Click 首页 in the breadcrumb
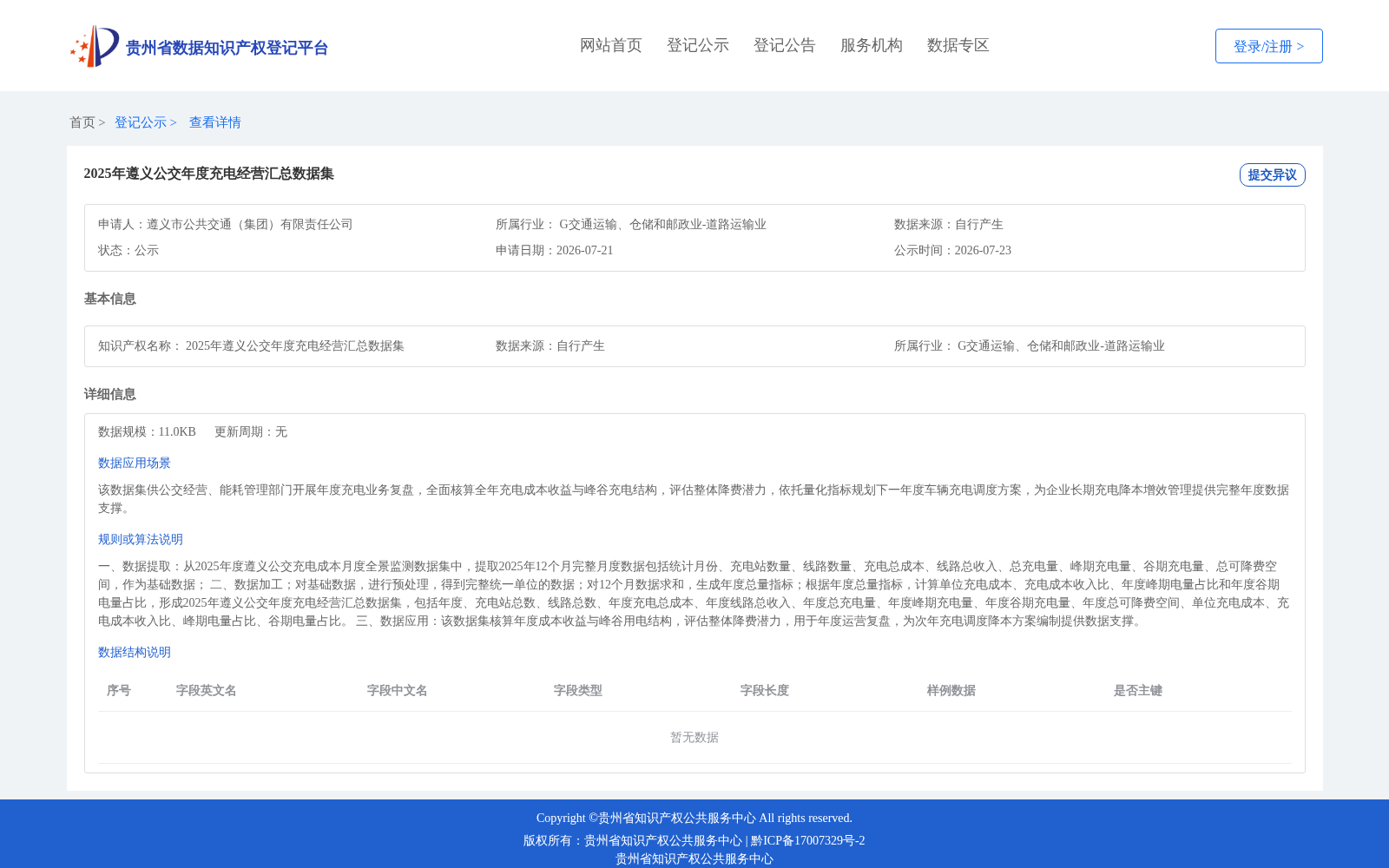This screenshot has height=868, width=1389. coord(82,122)
